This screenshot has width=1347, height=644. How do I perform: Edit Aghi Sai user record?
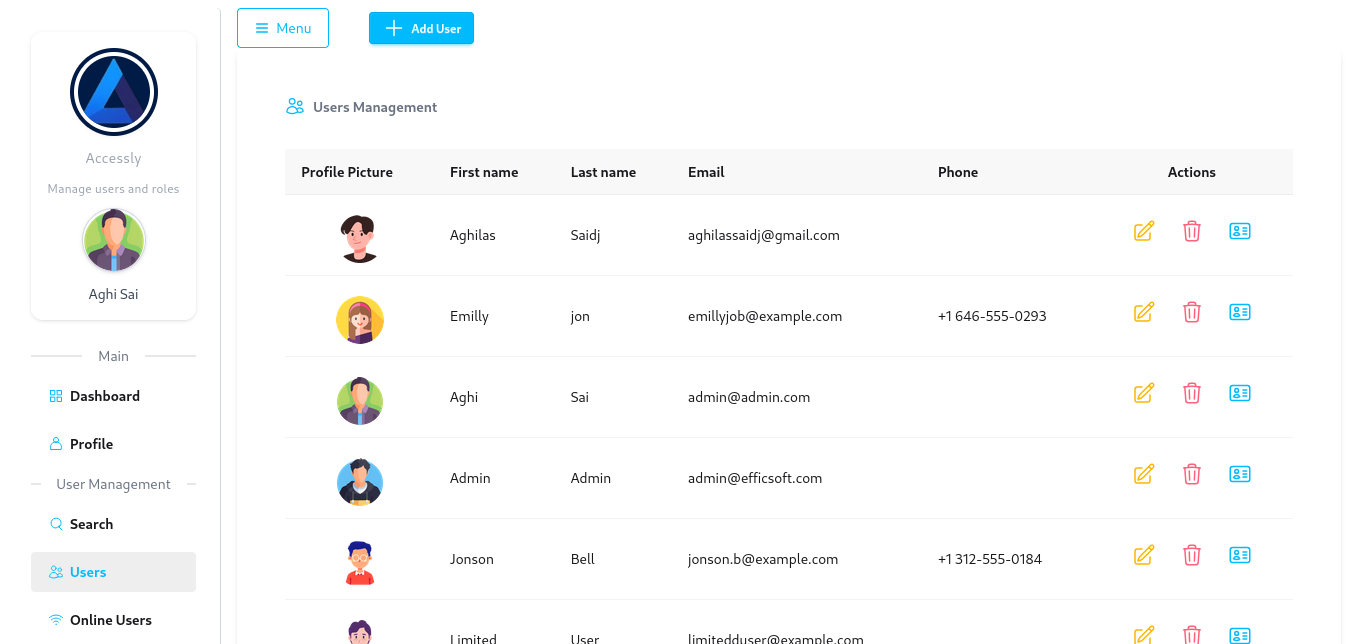click(1144, 393)
